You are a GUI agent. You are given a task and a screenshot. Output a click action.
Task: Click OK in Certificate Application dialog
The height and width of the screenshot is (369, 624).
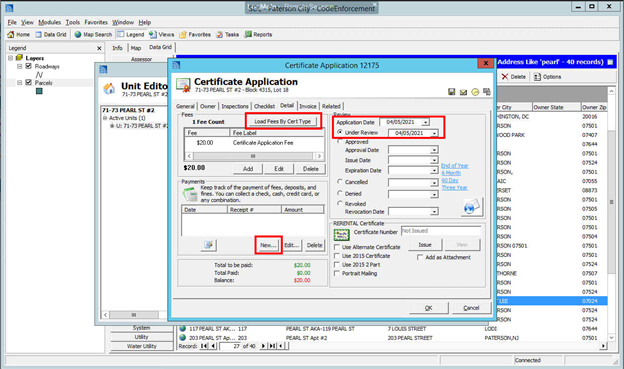429,308
